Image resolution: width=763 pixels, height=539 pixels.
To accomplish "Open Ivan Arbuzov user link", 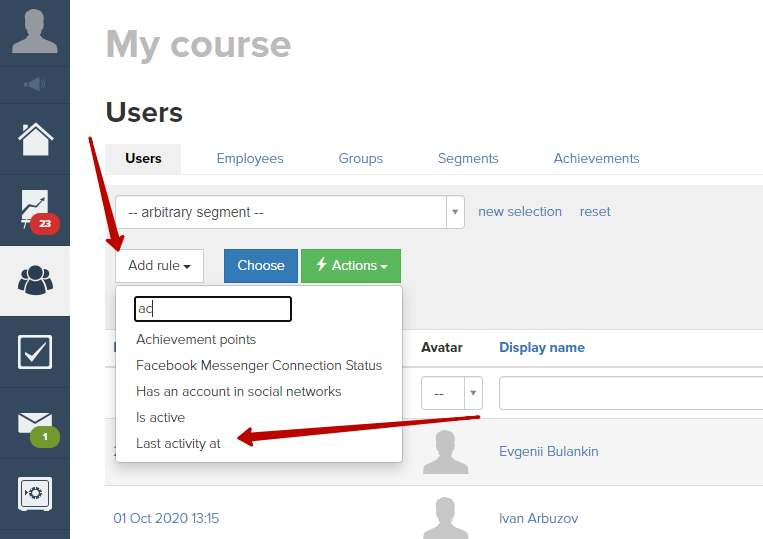I will [x=538, y=519].
